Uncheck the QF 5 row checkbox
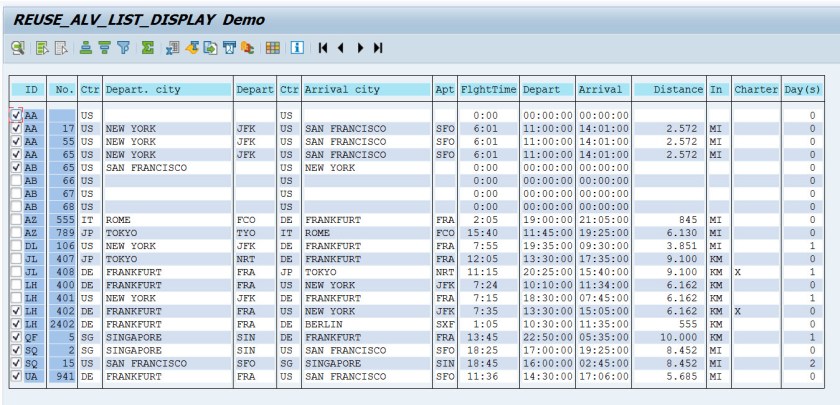The height and width of the screenshot is (405, 840). (16, 338)
